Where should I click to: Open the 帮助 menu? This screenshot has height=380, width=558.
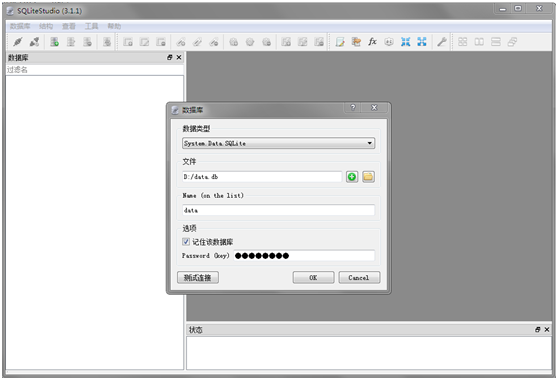click(x=114, y=26)
